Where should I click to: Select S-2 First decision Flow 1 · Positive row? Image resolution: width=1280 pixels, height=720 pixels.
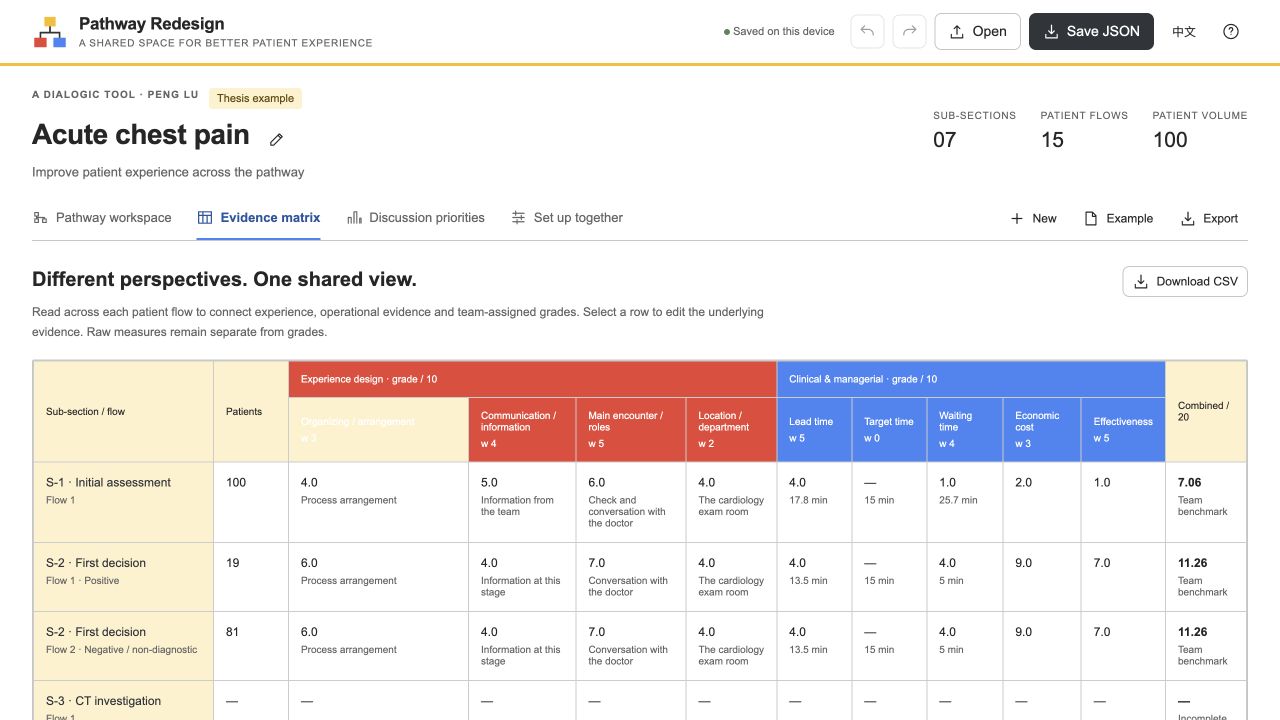tap(640, 577)
